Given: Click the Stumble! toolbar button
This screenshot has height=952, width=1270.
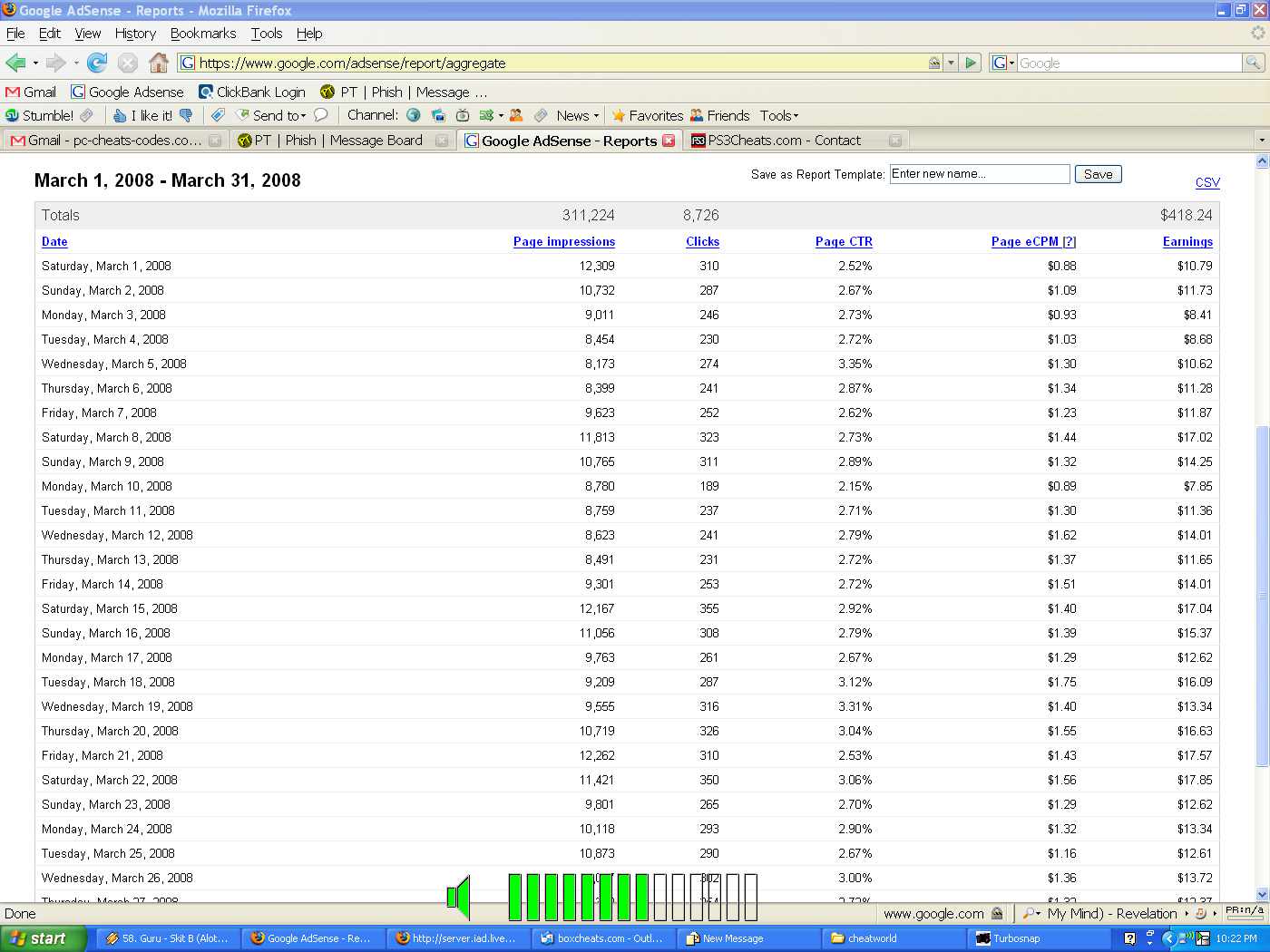Looking at the screenshot, I should click(x=40, y=115).
